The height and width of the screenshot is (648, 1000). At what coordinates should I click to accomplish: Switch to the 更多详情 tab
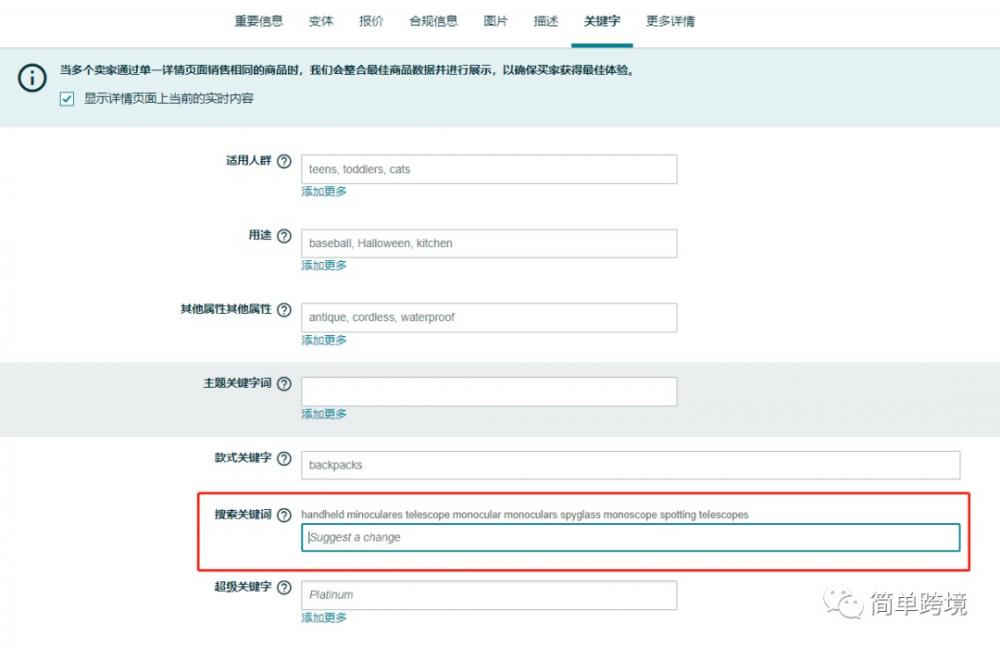(x=670, y=21)
